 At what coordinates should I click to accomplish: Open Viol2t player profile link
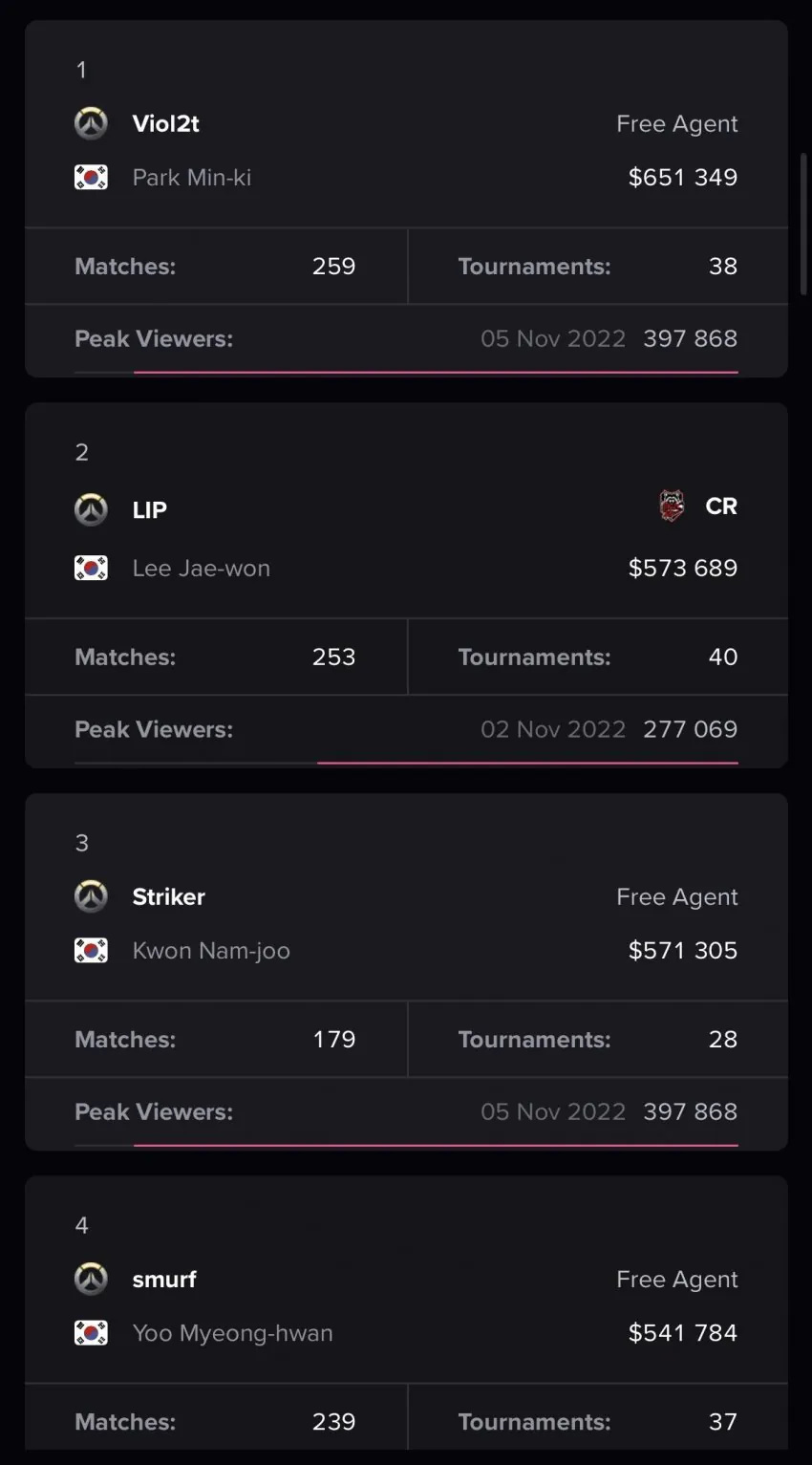[165, 123]
